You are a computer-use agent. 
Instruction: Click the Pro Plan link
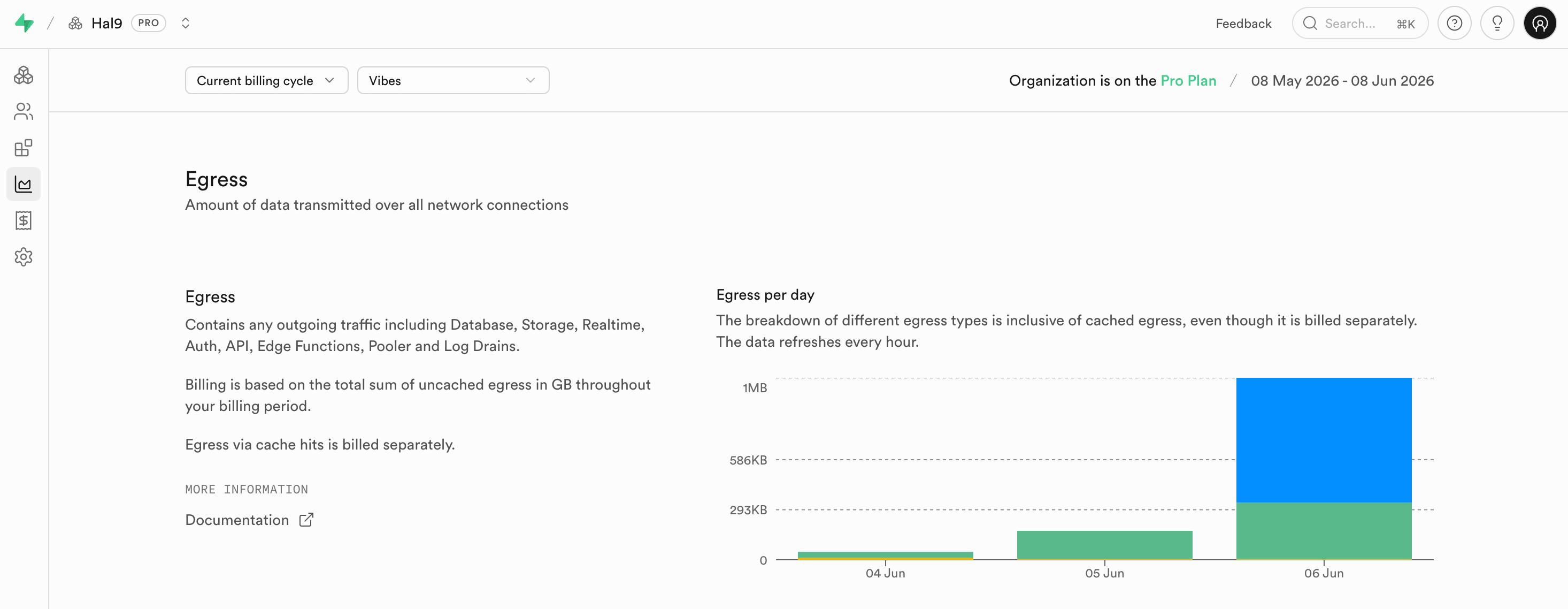point(1188,80)
